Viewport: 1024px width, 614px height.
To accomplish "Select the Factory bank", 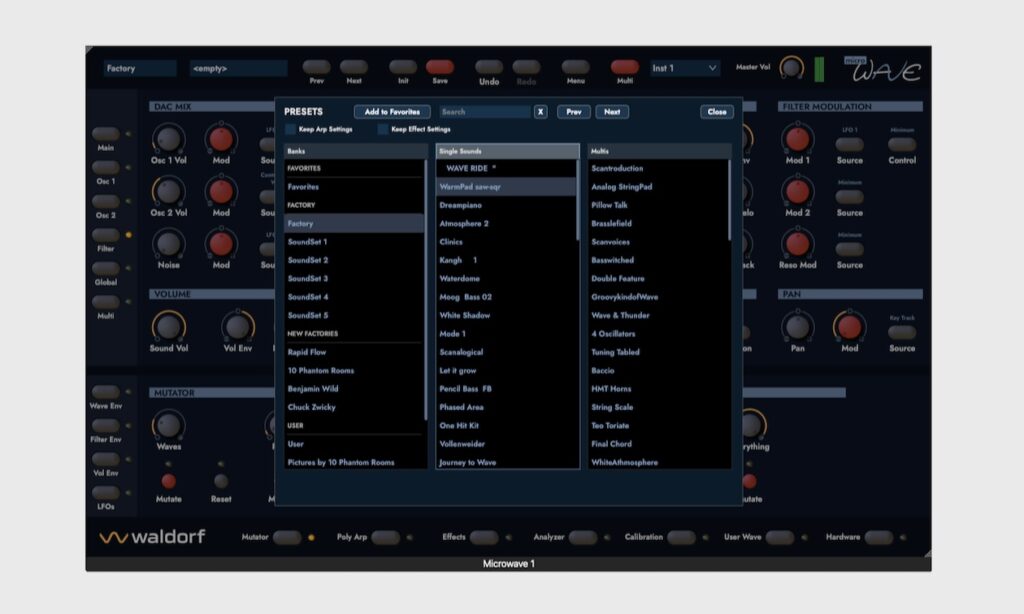I will coord(354,223).
